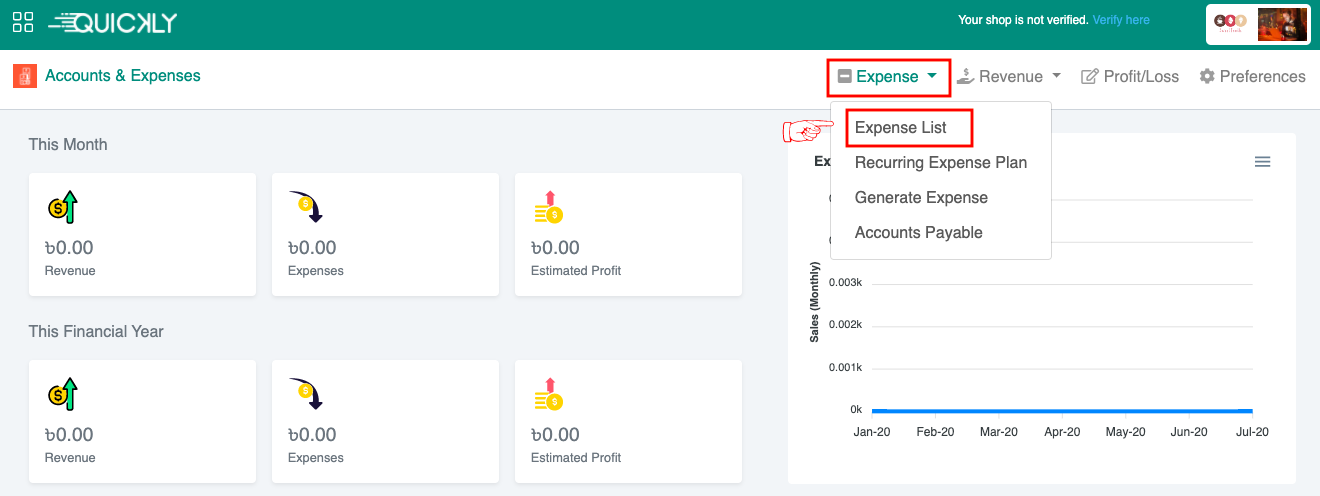The height and width of the screenshot is (496, 1320).
Task: Collapse the Expense dropdown
Action: (887, 77)
